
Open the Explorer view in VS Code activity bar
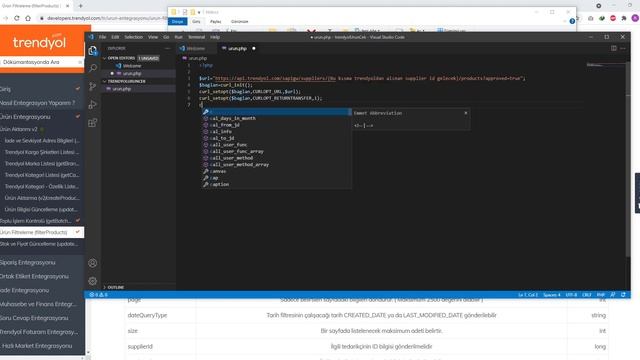coord(93,51)
